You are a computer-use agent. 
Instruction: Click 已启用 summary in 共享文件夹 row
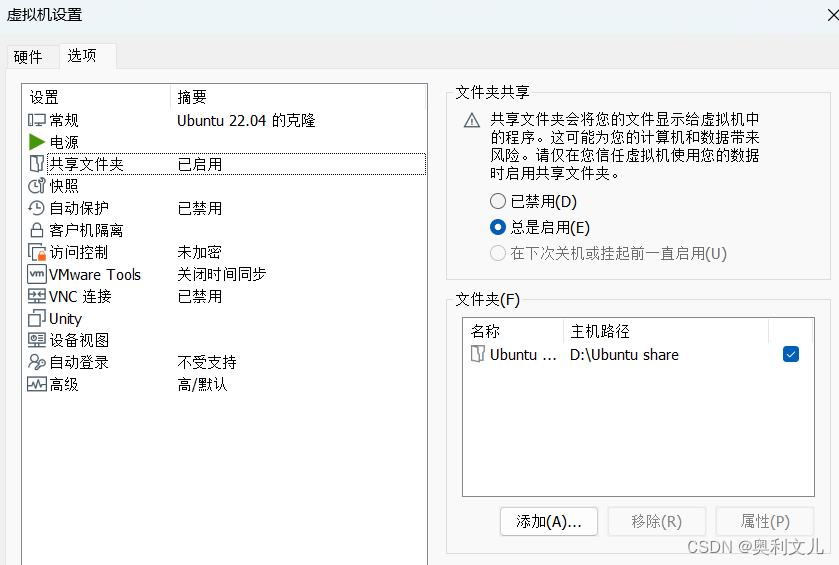[x=200, y=164]
